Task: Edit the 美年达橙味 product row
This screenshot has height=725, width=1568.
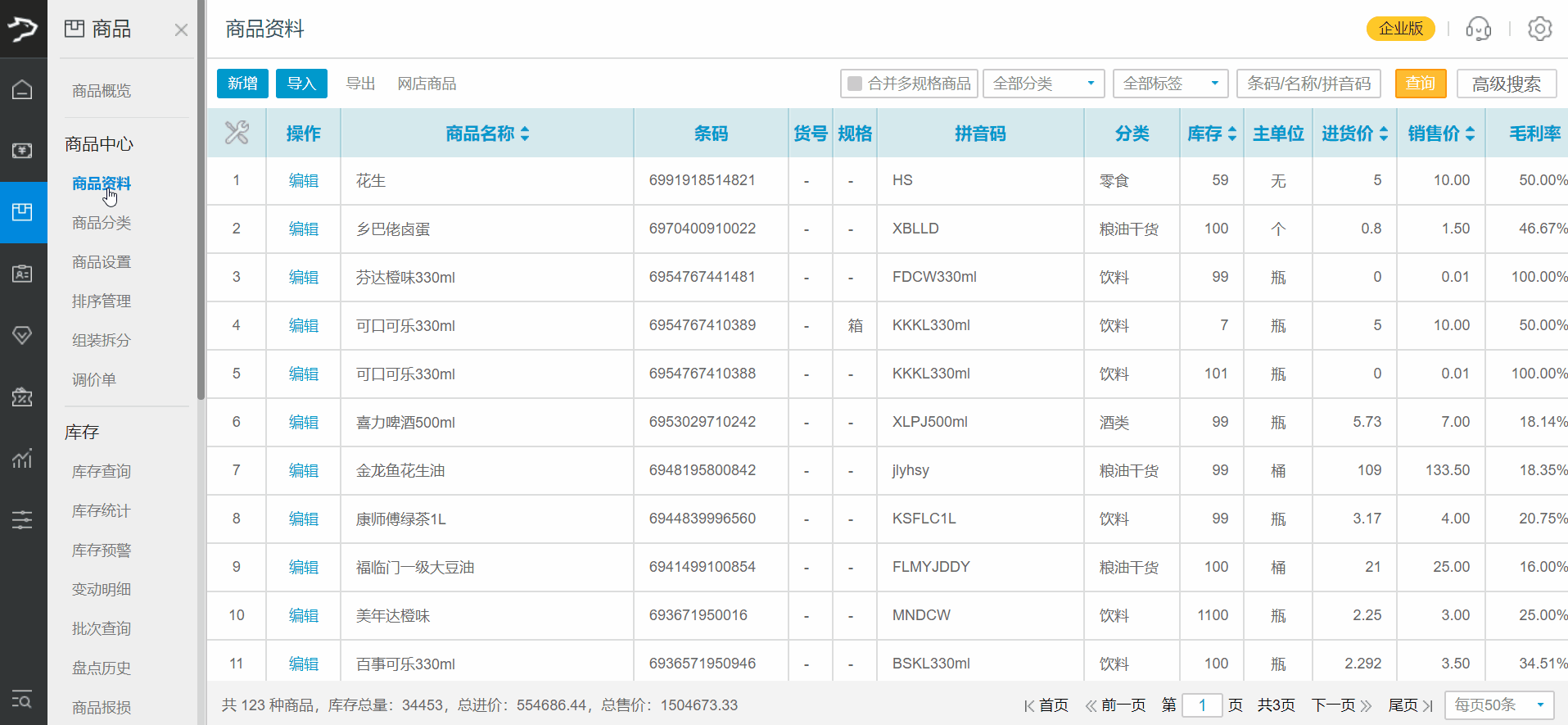Action: [304, 616]
